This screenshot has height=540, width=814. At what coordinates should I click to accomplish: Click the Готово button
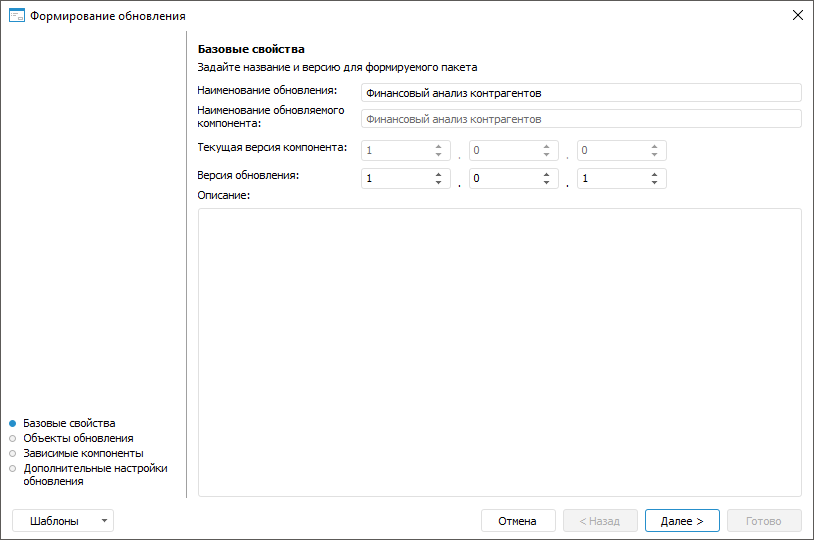pyautogui.click(x=764, y=521)
